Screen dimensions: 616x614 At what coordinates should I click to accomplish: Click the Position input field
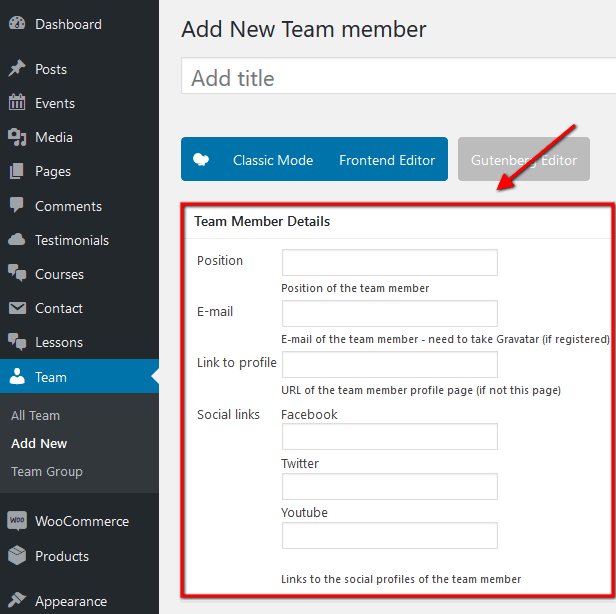tap(390, 262)
